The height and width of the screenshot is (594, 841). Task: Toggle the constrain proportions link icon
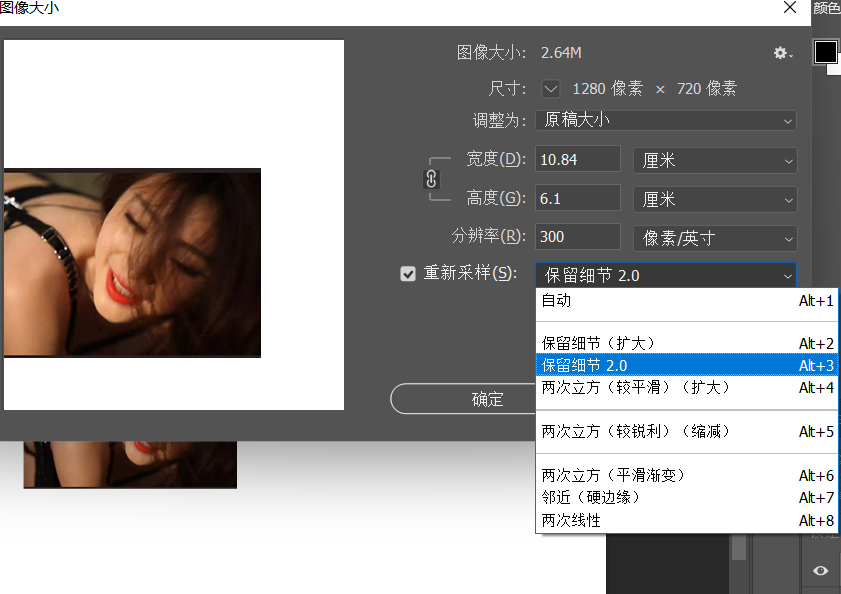click(x=431, y=179)
